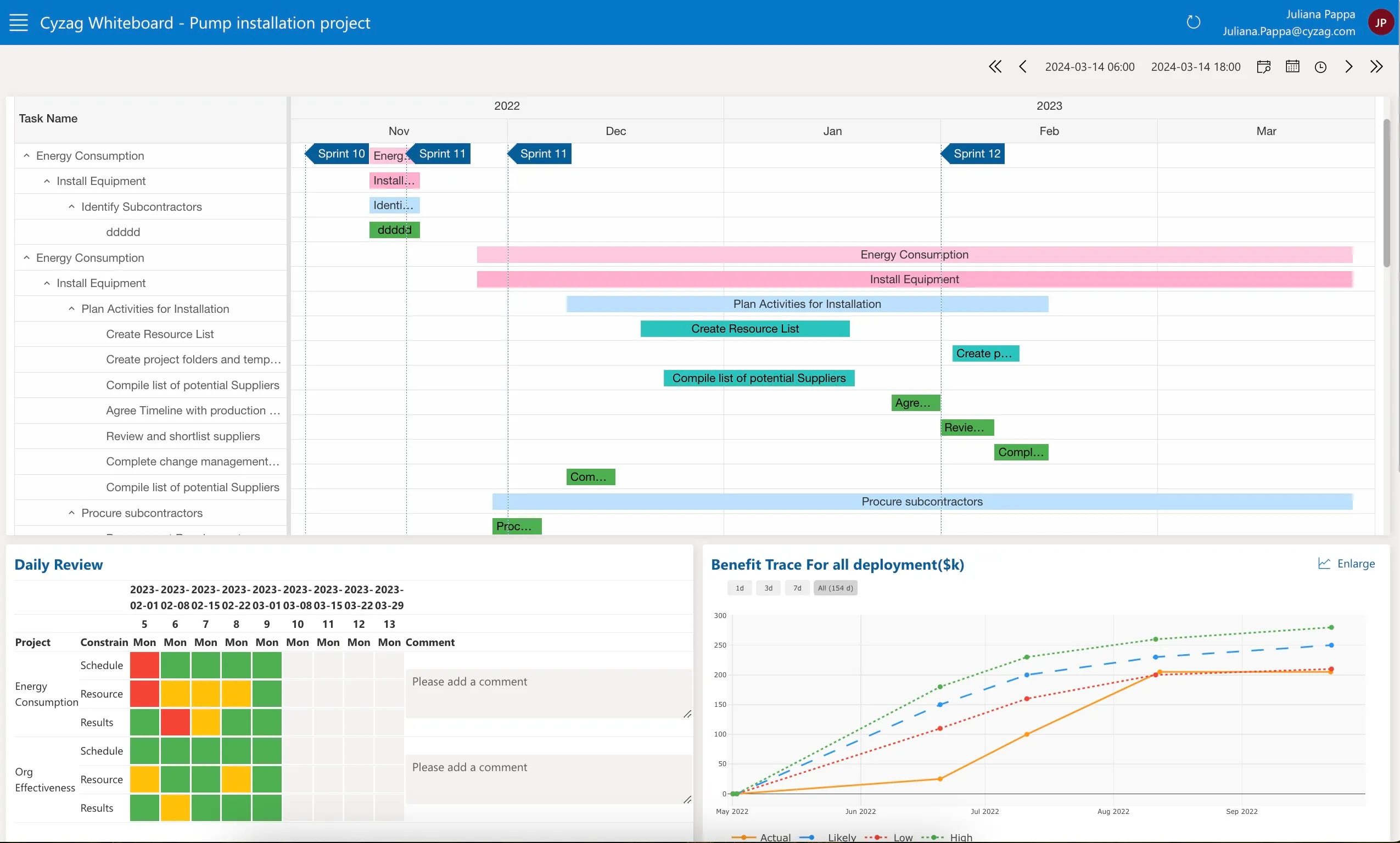Viewport: 1400px width, 843px height.
Task: Select the Procure subcontractors gantt bar
Action: [922, 501]
